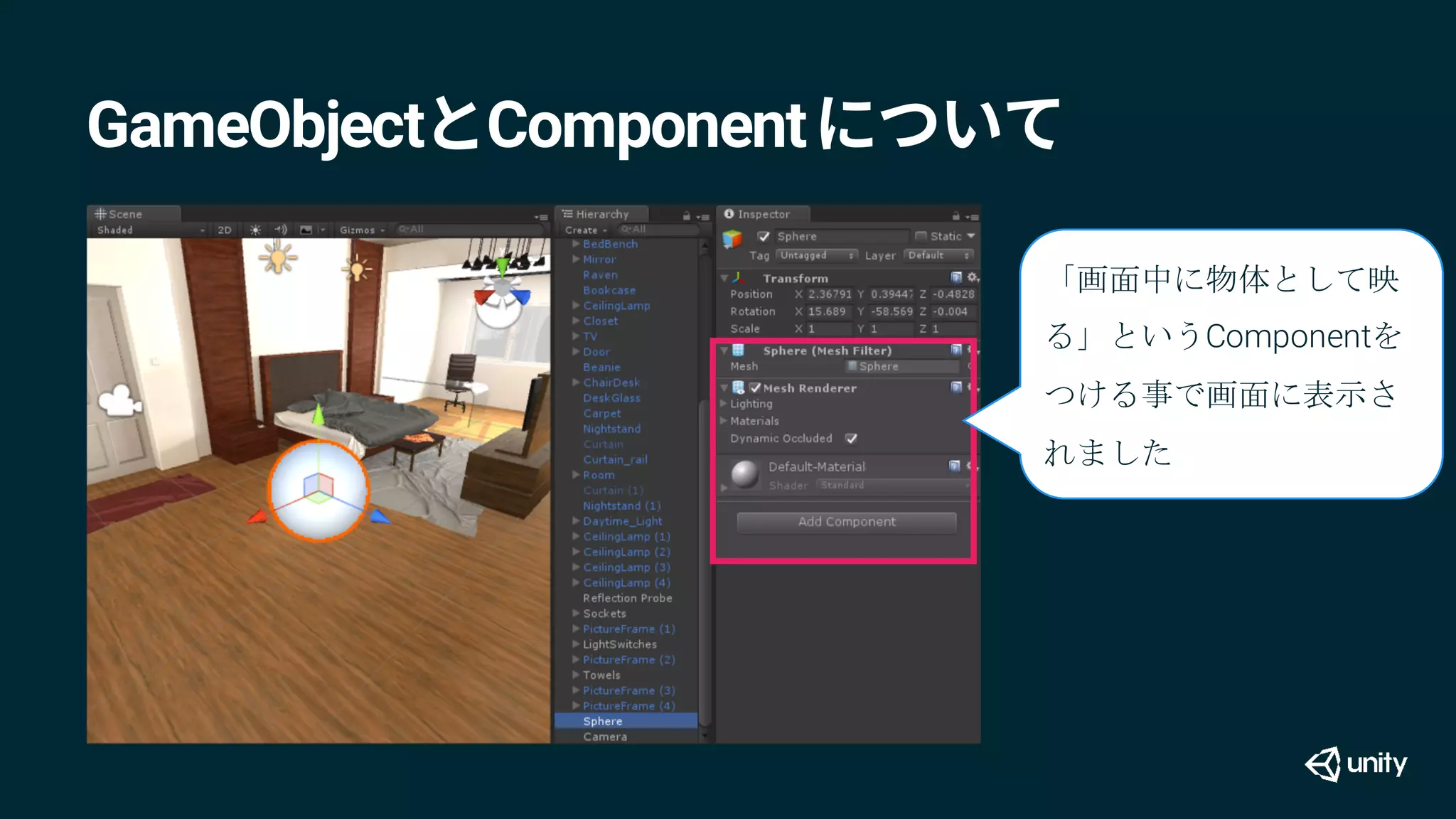
Task: Click the Transform axes icon
Action: 739,278
